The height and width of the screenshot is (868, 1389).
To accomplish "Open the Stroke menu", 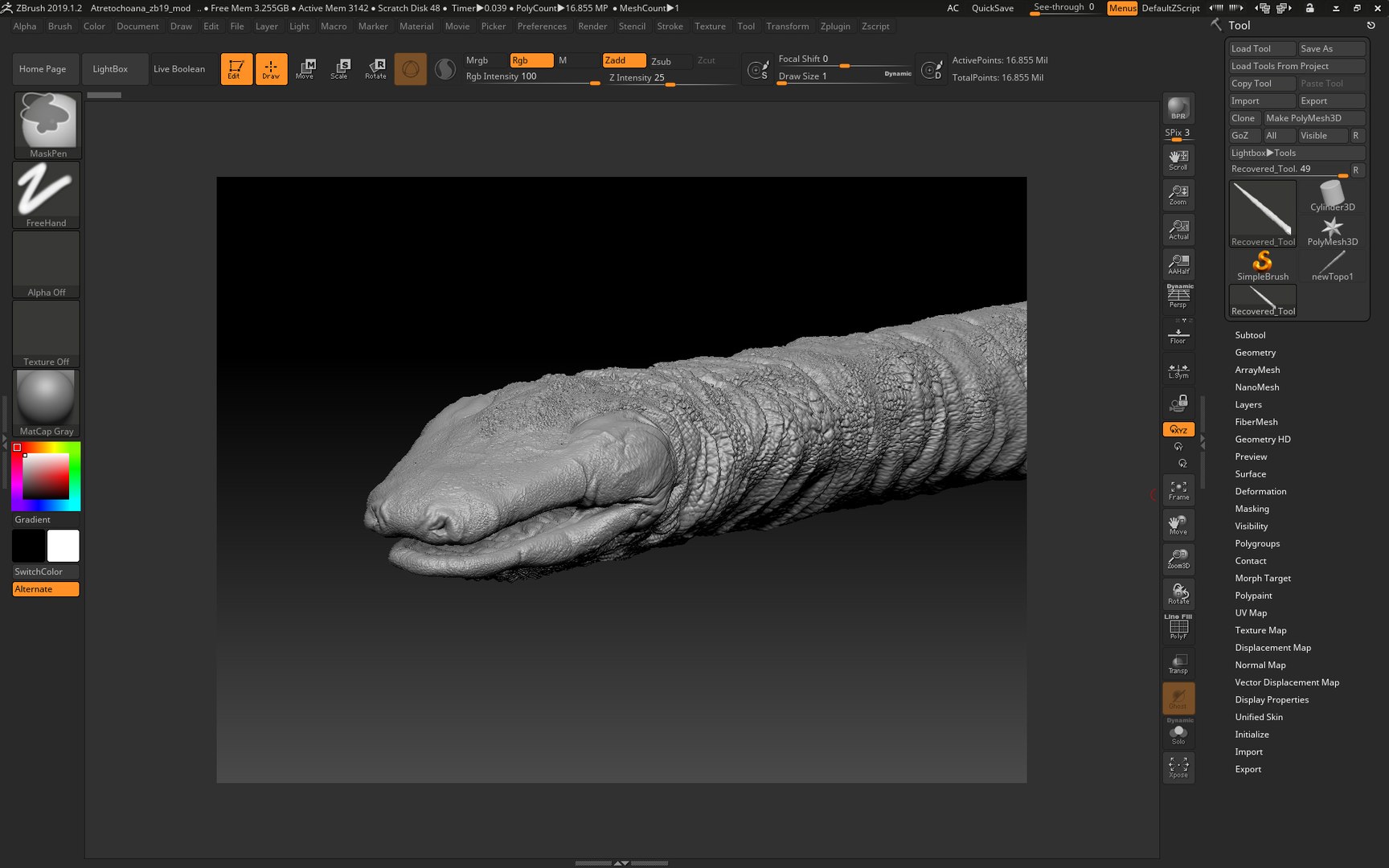I will point(670,27).
